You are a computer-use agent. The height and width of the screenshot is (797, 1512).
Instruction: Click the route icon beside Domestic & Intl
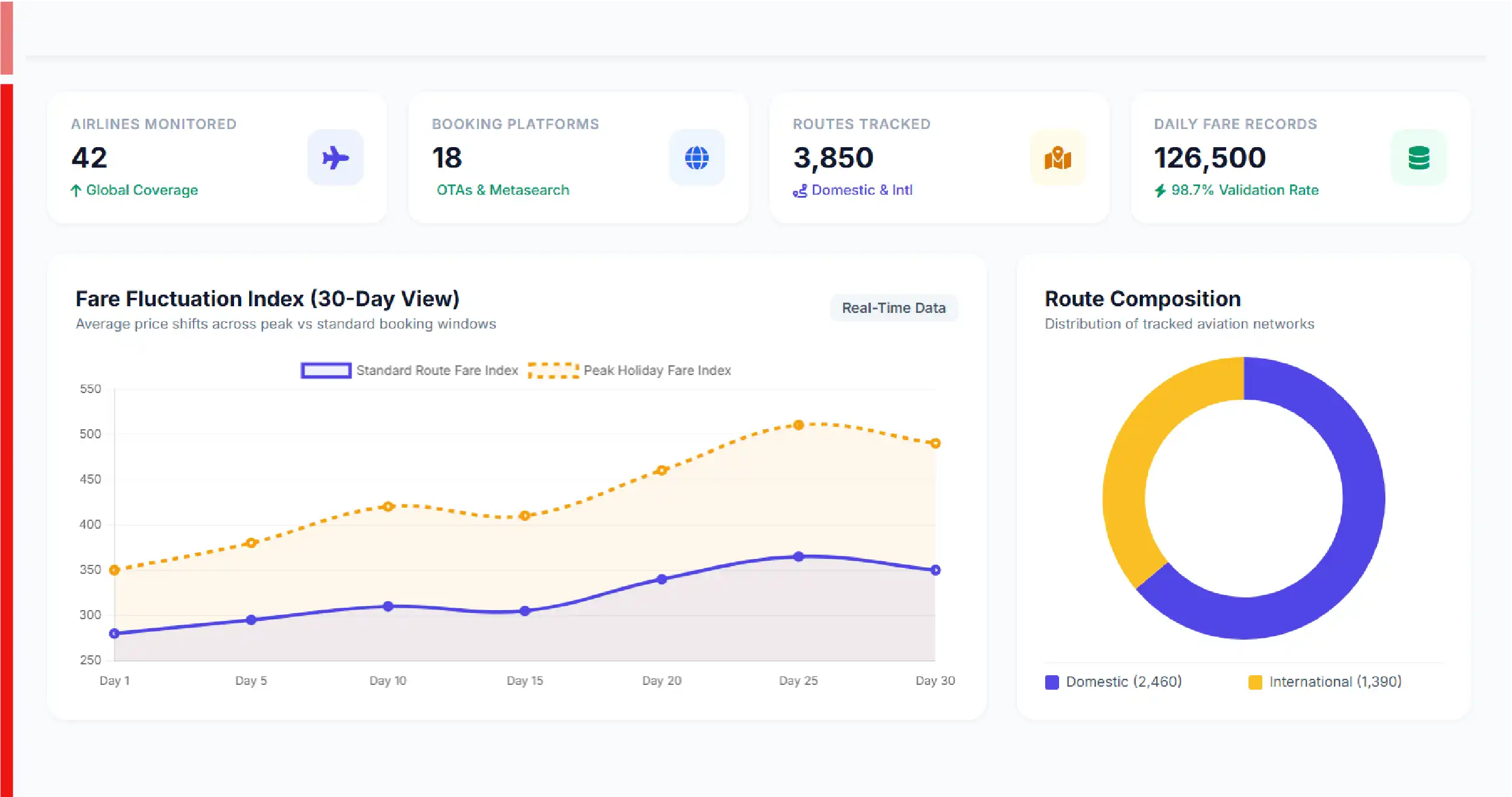click(x=800, y=191)
